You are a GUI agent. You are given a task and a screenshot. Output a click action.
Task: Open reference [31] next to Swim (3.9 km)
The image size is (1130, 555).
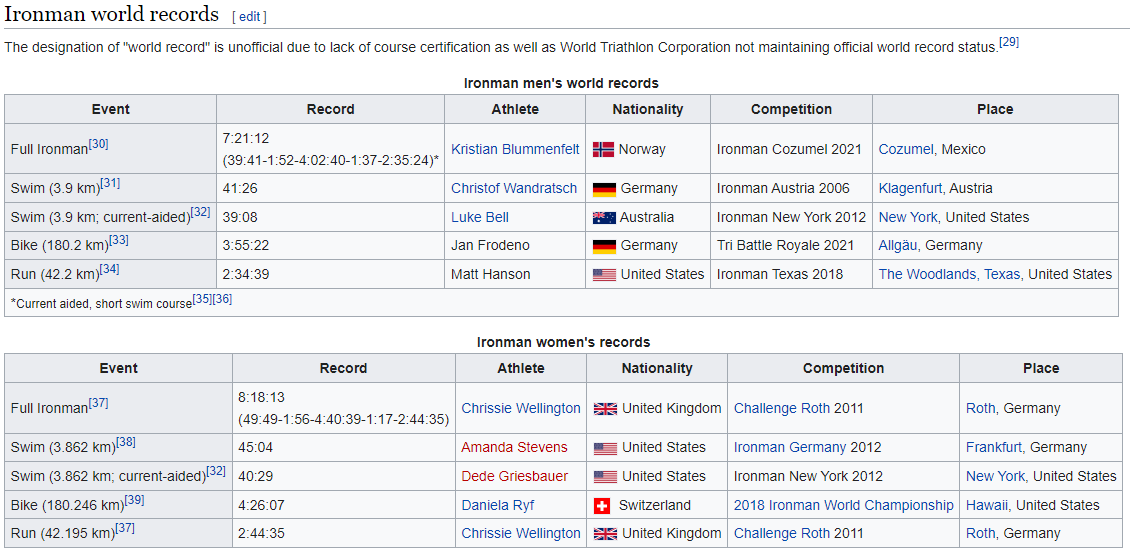110,183
